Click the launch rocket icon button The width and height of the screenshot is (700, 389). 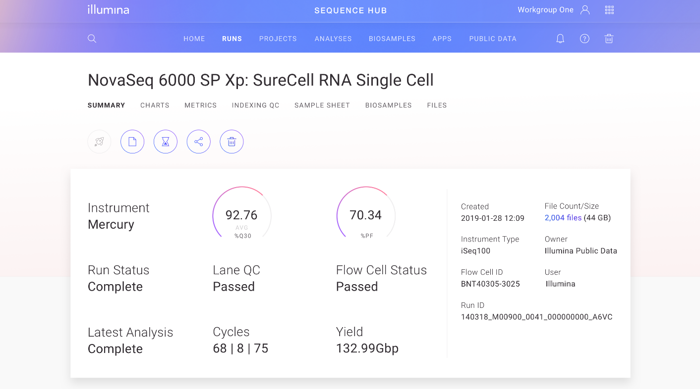(x=99, y=142)
